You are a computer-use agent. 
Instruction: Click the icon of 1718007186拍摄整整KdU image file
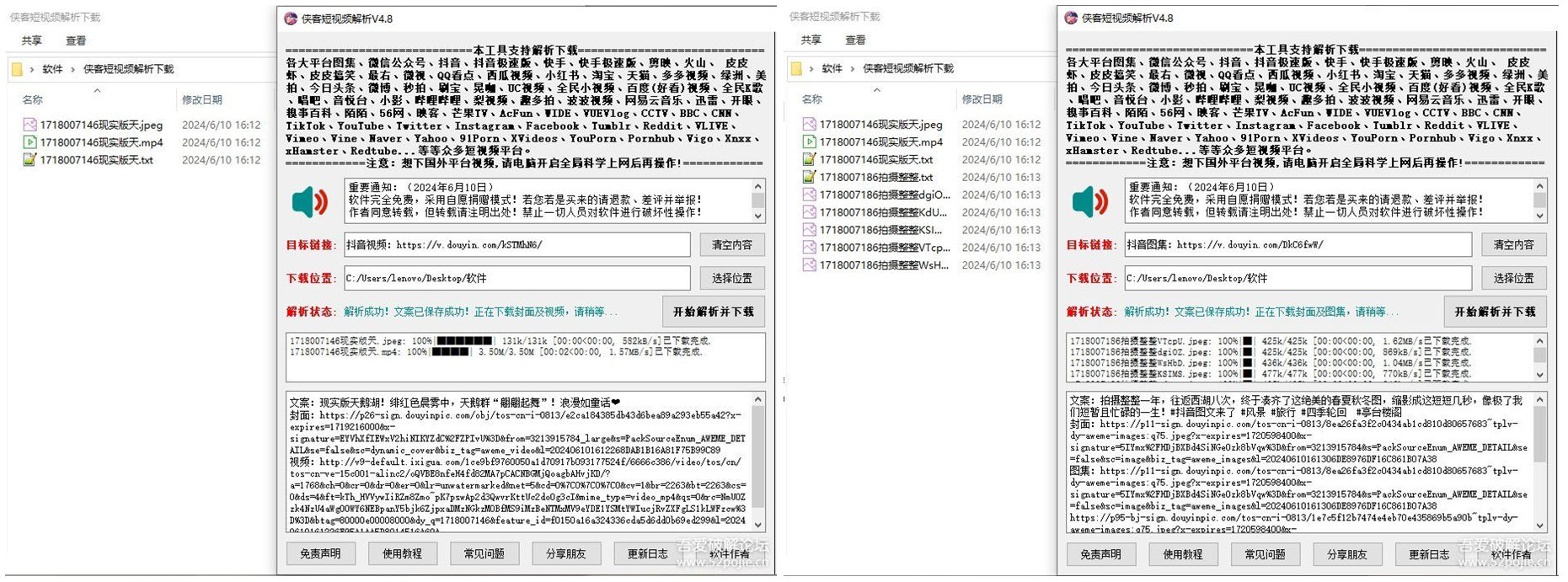point(809,212)
